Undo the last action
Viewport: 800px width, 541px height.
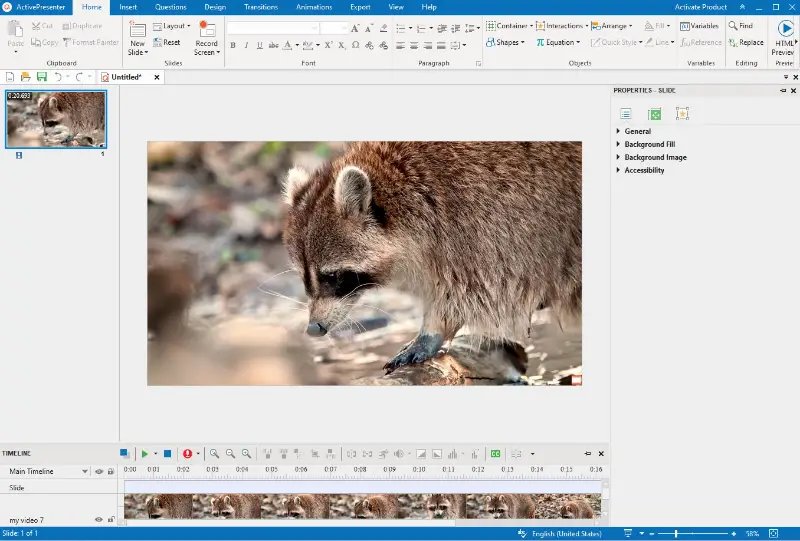(58, 77)
